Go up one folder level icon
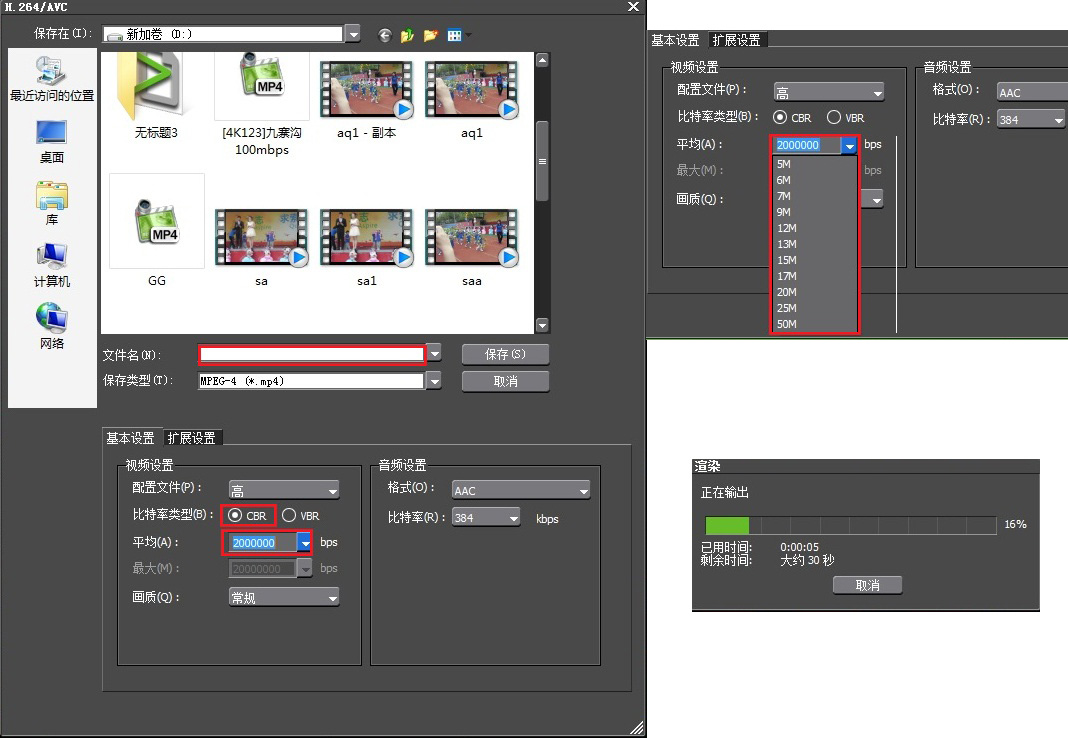Viewport: 1068px width, 738px height. (407, 35)
